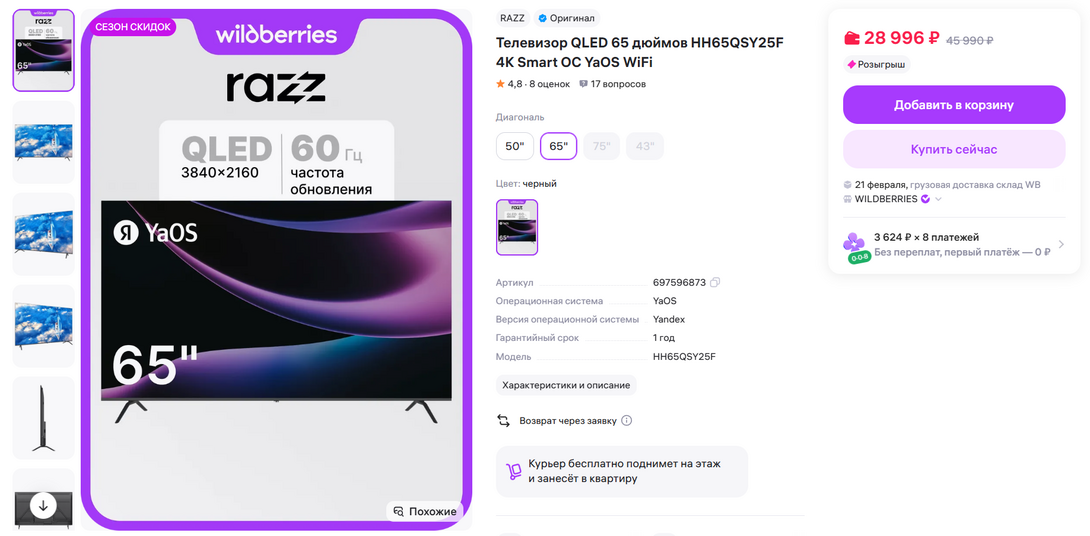This screenshot has height=536, width=1090.
Task: Click the info icon beside Возврат через заявку
Action: tap(626, 421)
